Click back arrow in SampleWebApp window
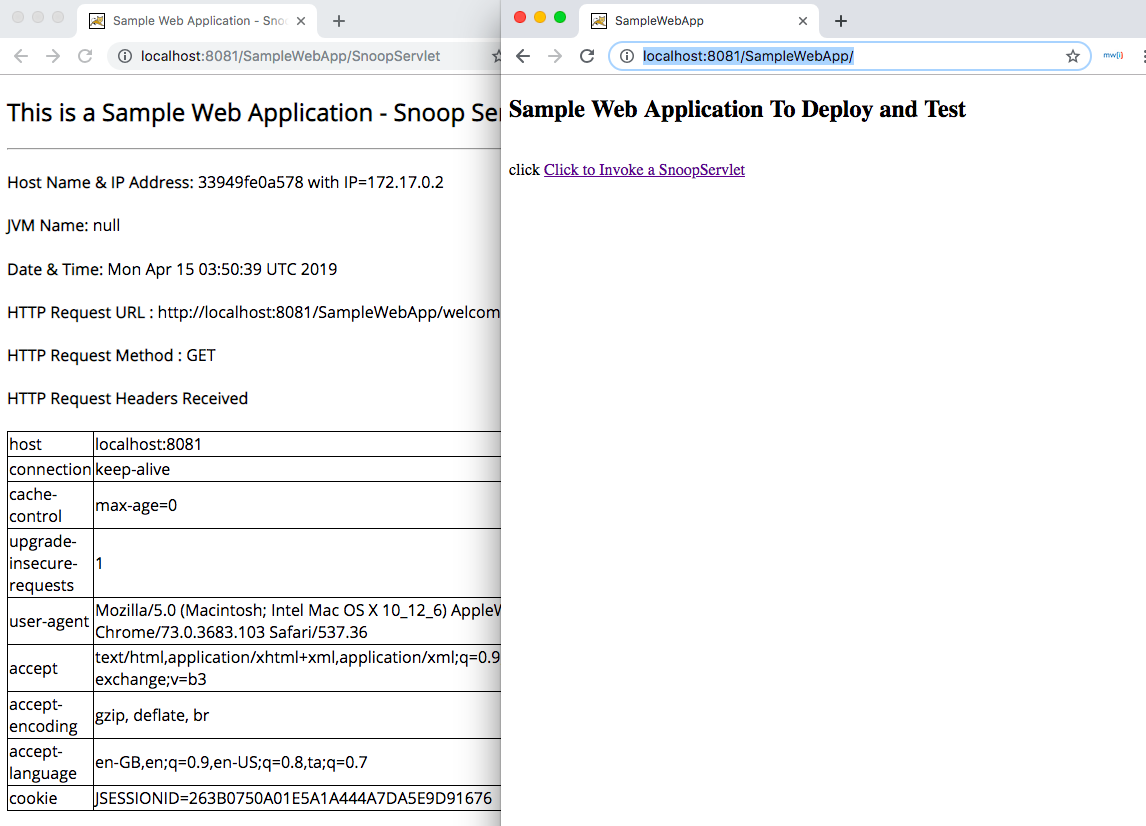1146x826 pixels. (x=523, y=56)
